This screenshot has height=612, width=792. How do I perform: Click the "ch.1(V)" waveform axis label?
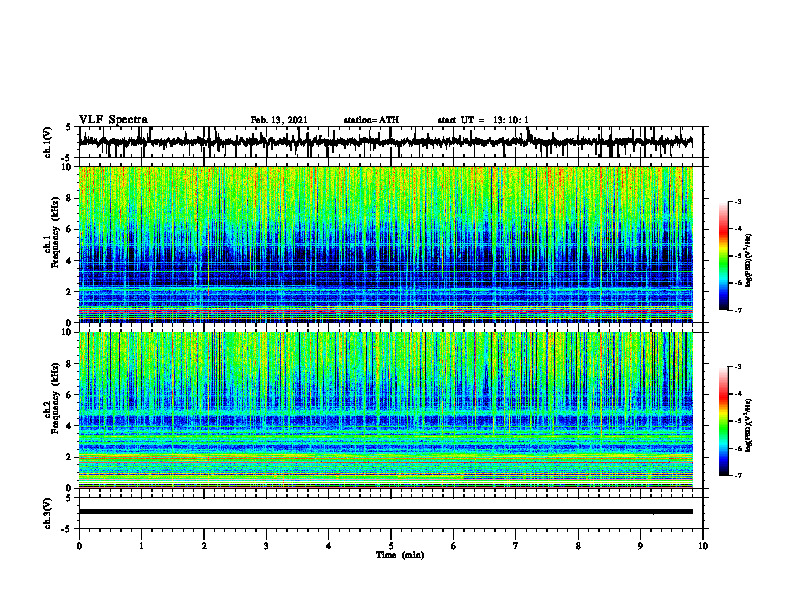pyautogui.click(x=48, y=142)
